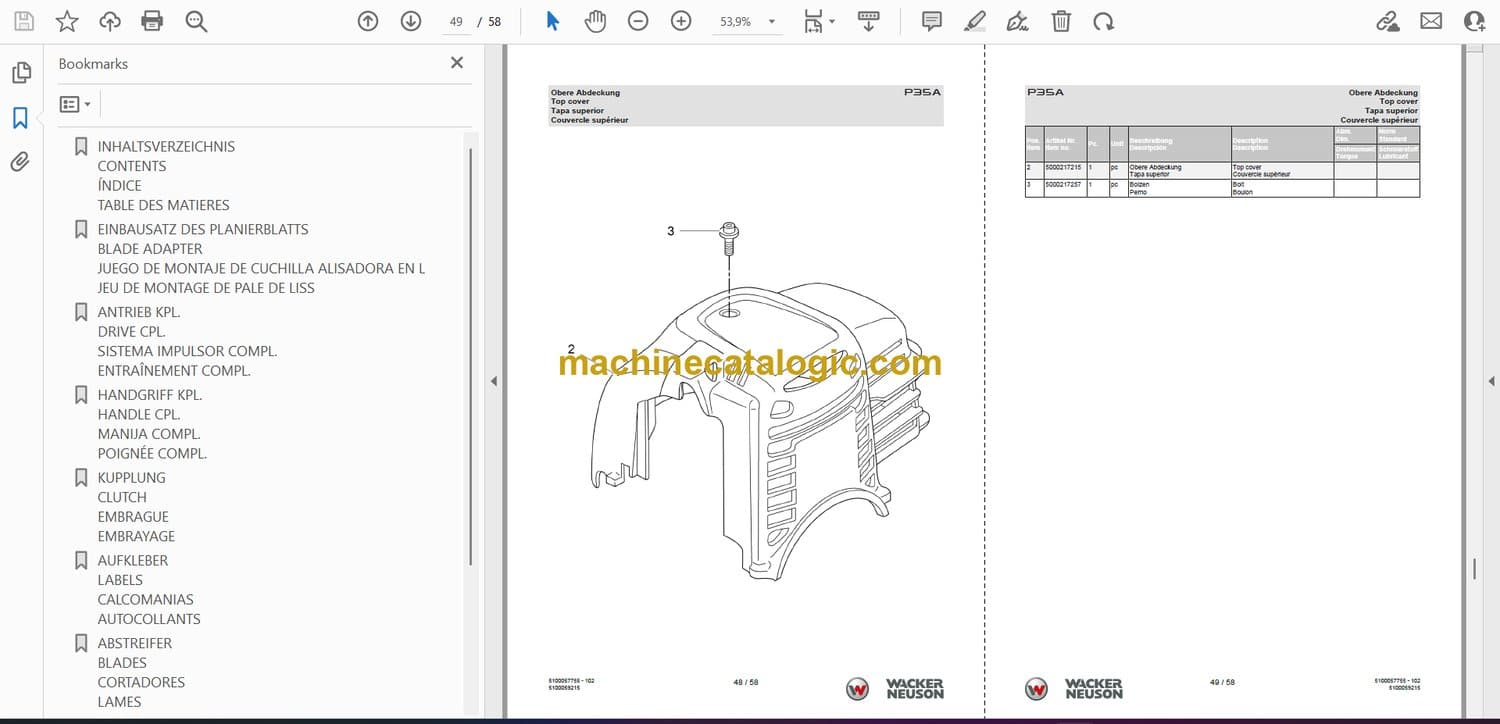Viewport: 1500px width, 724px height.
Task: Click 'Couvercle supérieur' in left page header
Action: [x=589, y=120]
